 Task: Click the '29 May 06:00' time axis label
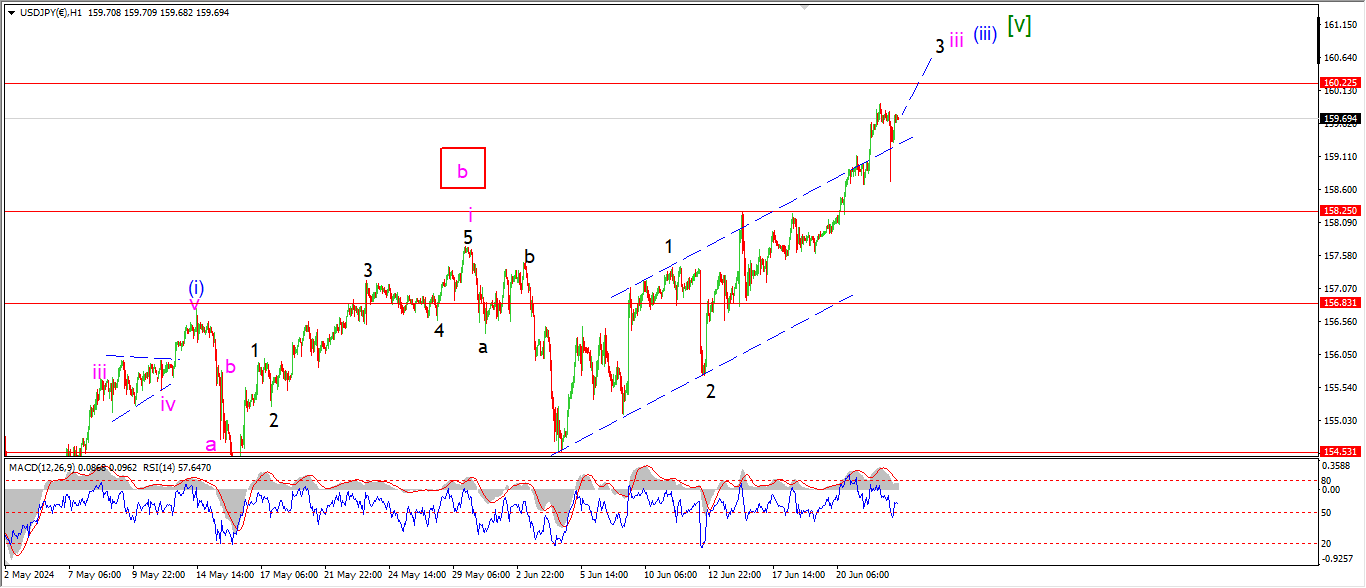click(x=482, y=575)
